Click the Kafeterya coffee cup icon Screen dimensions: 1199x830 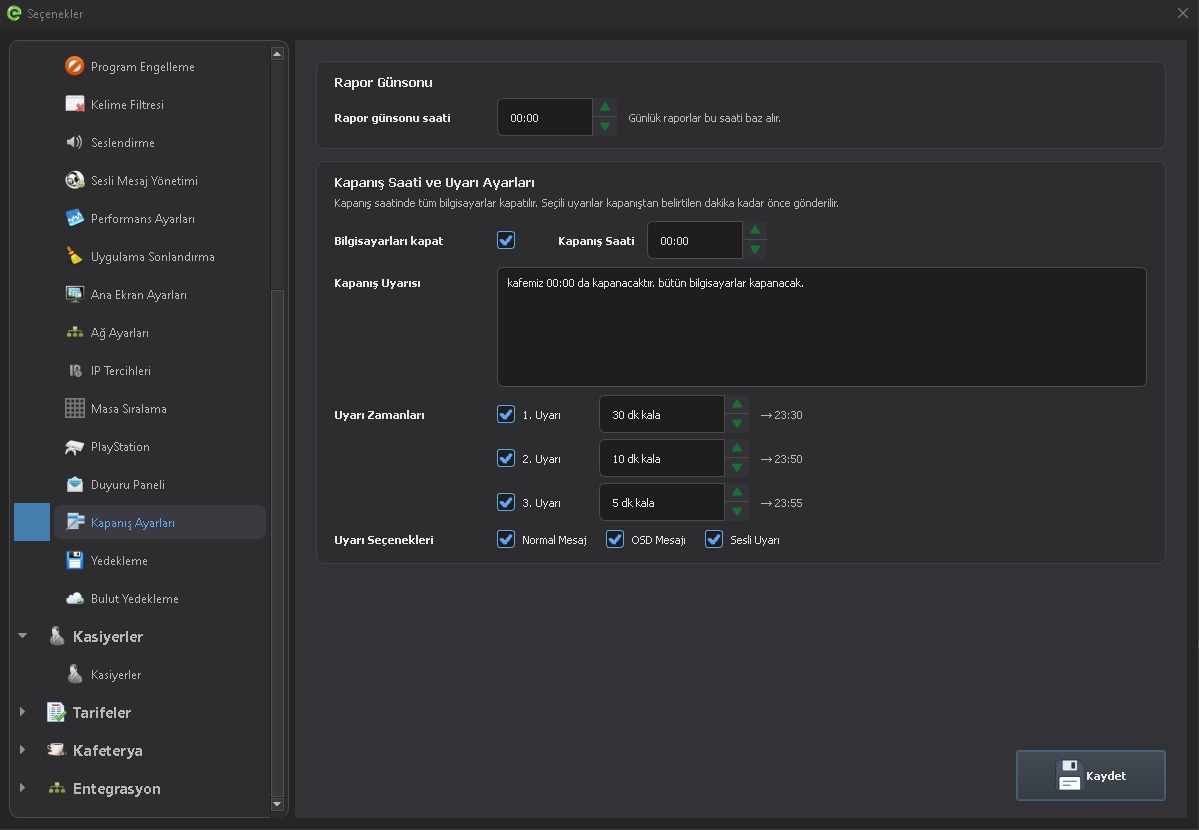click(56, 750)
